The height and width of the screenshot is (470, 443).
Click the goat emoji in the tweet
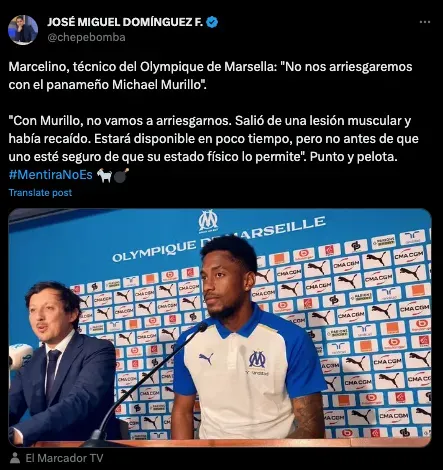coord(104,175)
